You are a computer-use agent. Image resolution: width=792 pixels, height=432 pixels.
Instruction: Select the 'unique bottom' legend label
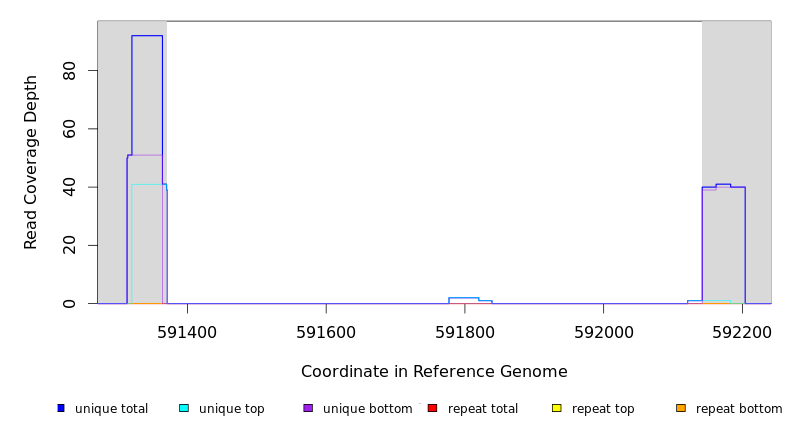[367, 409]
